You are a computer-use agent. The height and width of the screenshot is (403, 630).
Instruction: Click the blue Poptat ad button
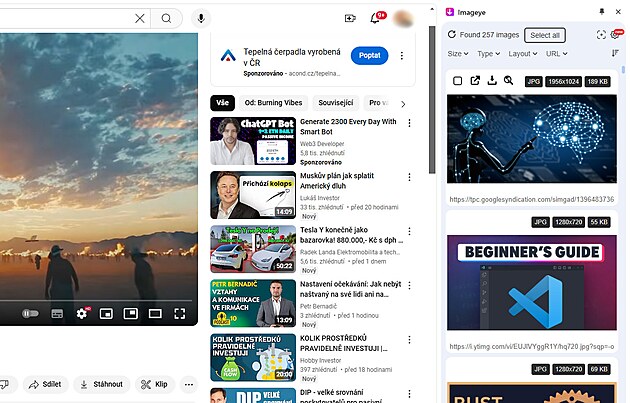click(369, 56)
